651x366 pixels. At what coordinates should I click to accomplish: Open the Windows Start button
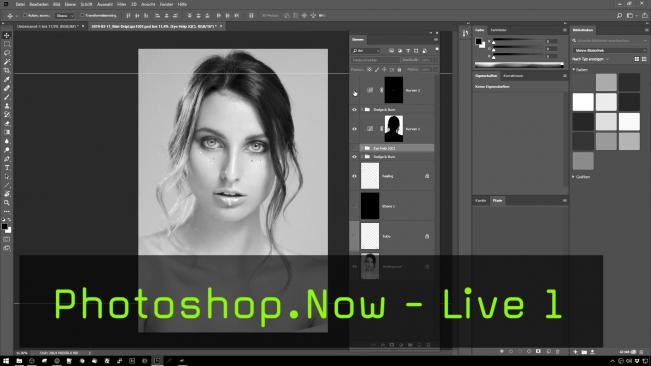[x=6, y=361]
